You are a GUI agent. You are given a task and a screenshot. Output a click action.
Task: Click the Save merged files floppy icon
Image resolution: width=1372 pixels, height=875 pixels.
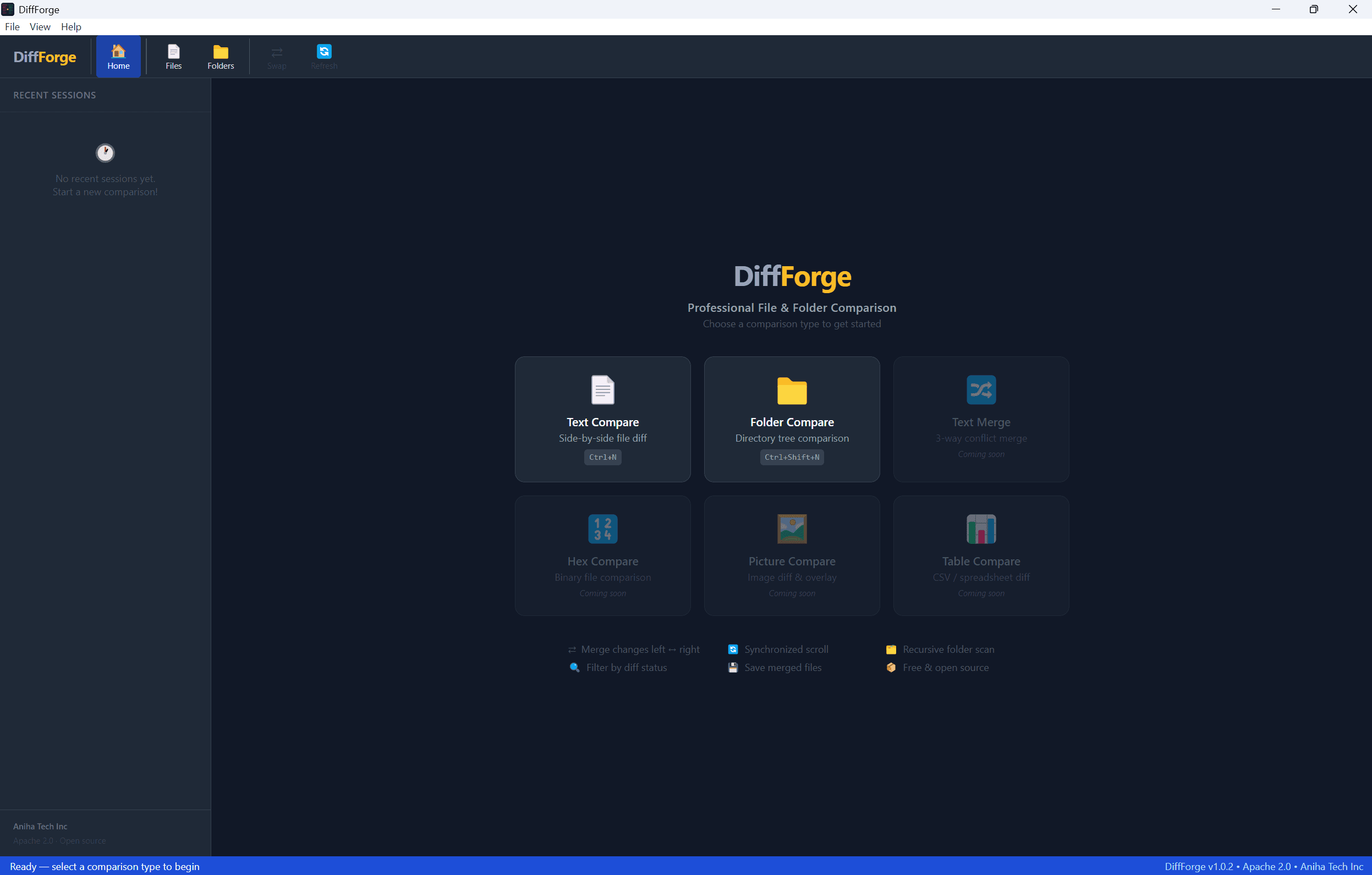coord(733,667)
